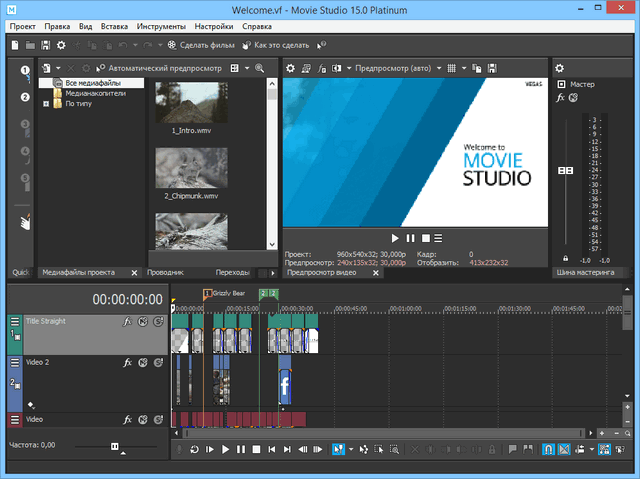640x479 pixels.
Task: Open the Проект menu
Action: pos(22,27)
